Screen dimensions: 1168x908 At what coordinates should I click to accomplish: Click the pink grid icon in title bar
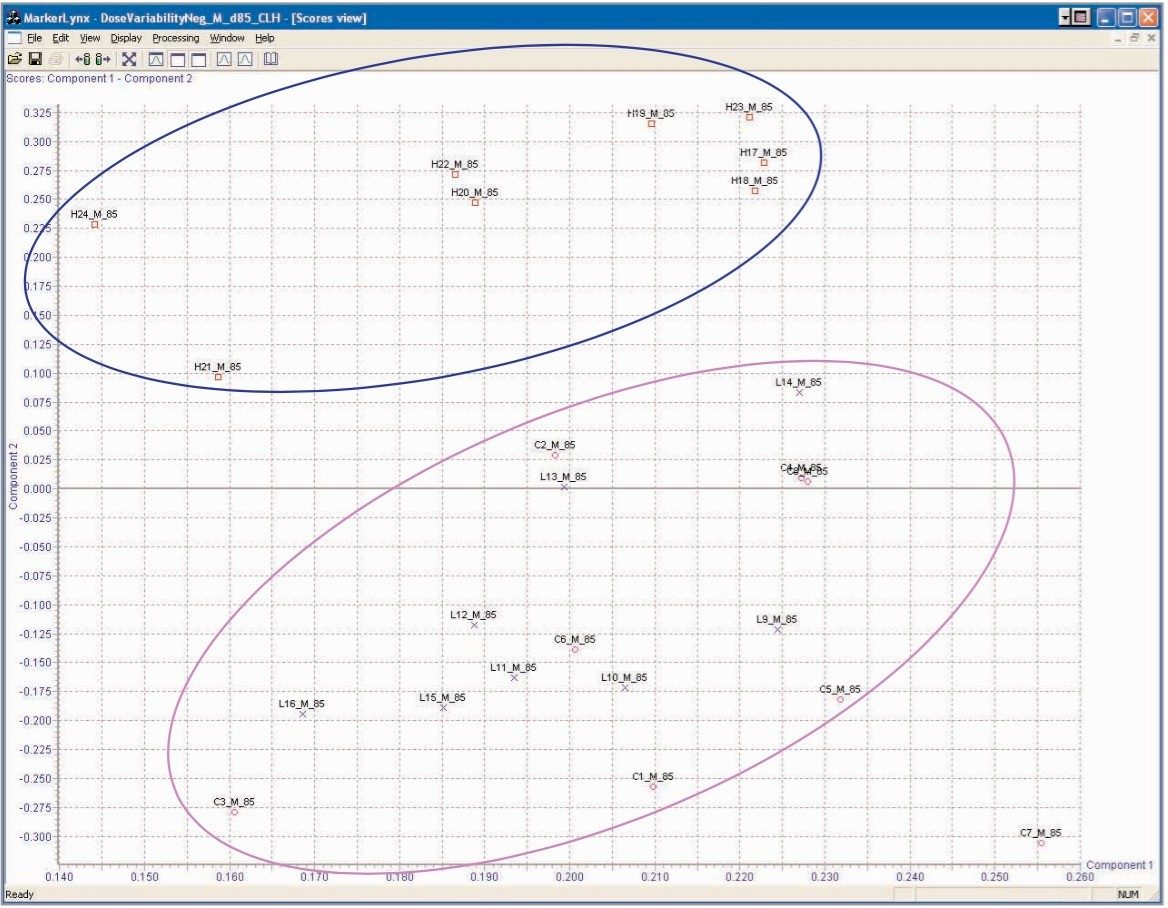[x=1082, y=17]
